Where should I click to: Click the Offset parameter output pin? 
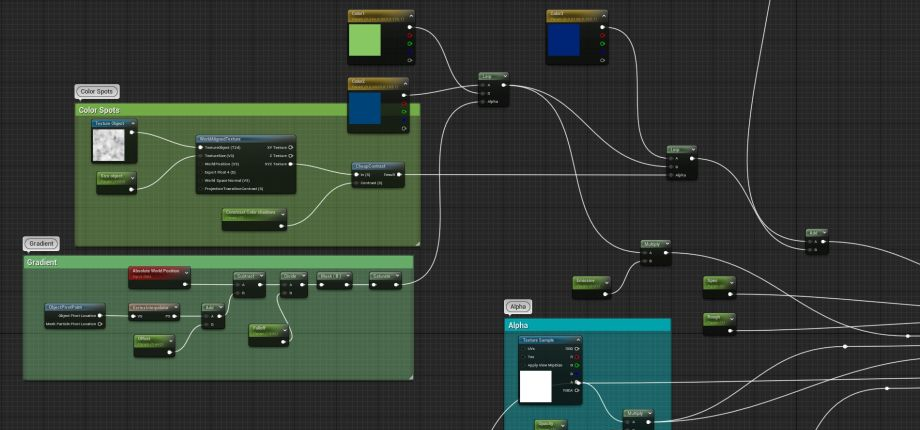(170, 352)
